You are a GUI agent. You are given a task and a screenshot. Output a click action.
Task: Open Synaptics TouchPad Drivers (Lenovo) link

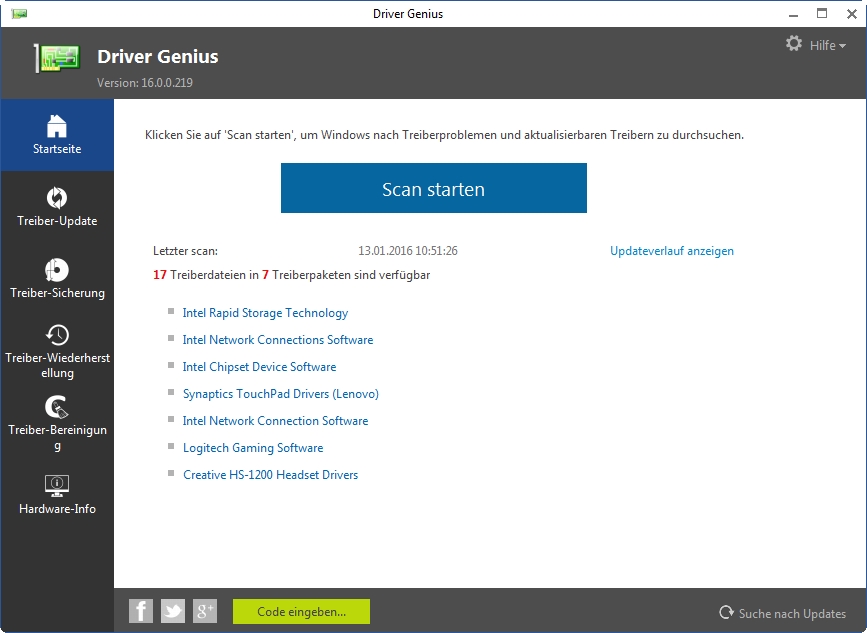(x=281, y=394)
